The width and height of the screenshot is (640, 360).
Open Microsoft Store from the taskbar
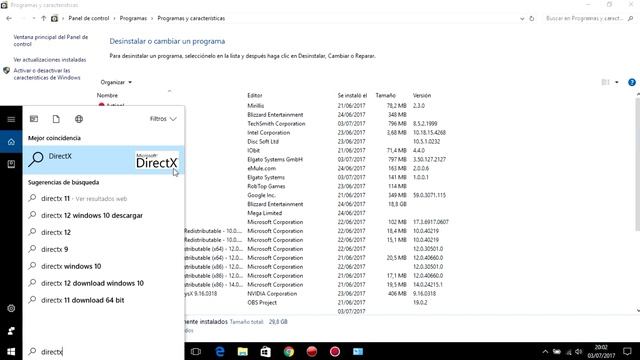coord(265,351)
